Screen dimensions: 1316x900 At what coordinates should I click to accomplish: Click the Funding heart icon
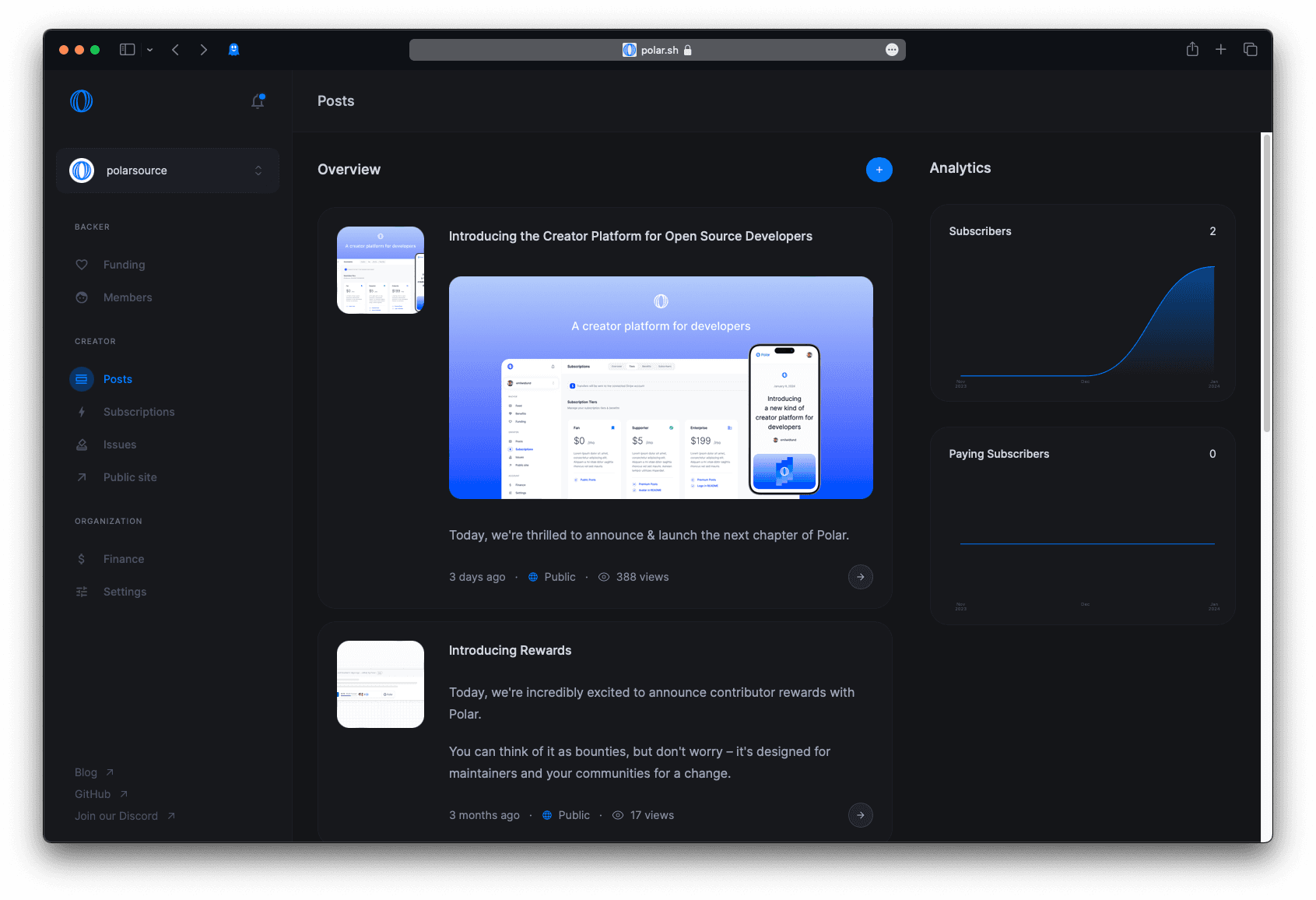tap(82, 265)
